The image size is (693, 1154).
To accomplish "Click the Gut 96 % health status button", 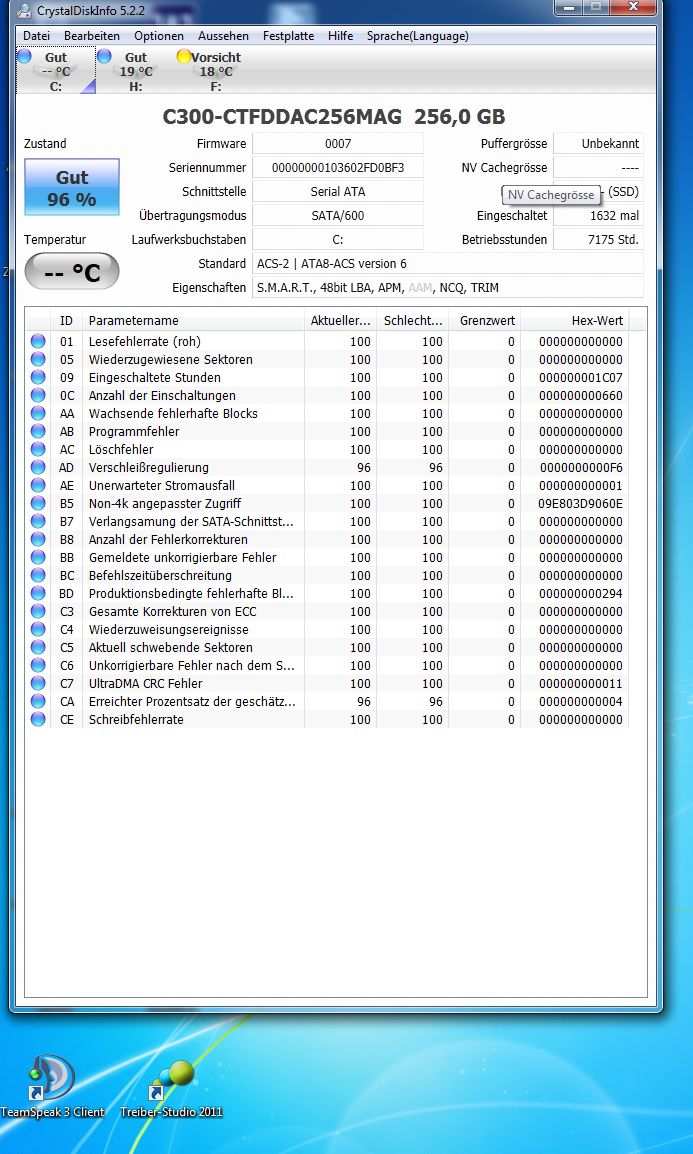I will pos(72,187).
